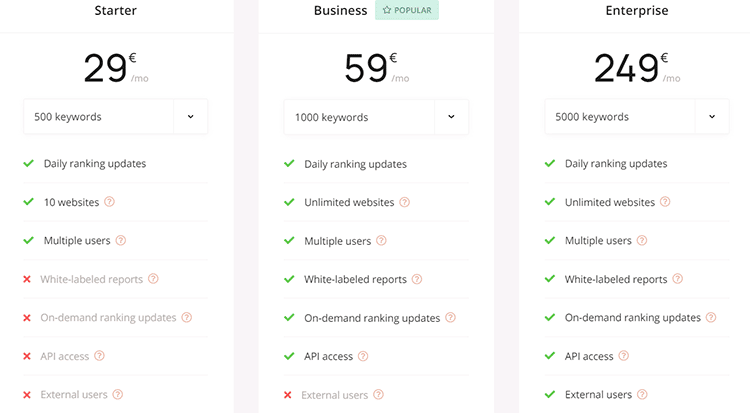The width and height of the screenshot is (750, 413).
Task: Click green checkmark for Starter Daily ranking updates
Action: click(29, 164)
